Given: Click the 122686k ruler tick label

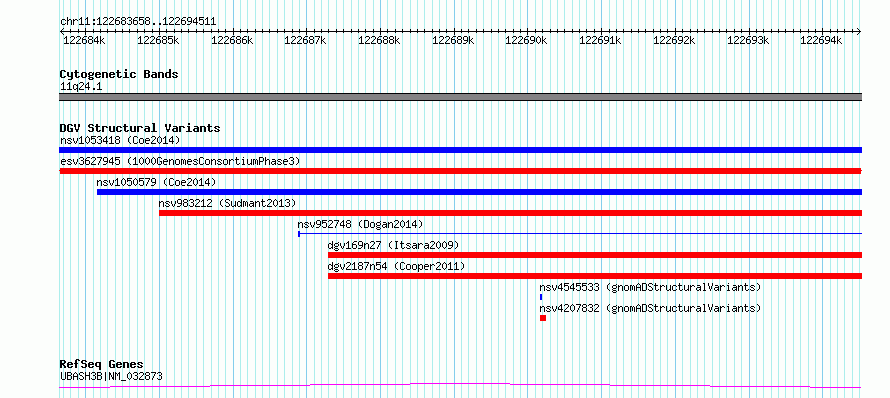Looking at the screenshot, I should pos(232,40).
